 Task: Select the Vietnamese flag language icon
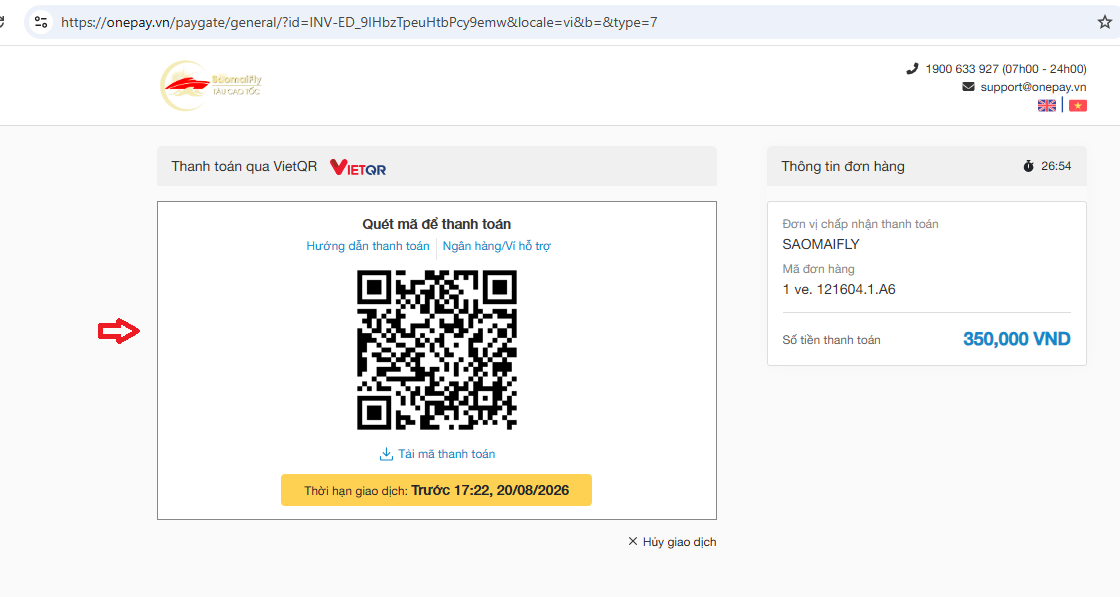1078,106
